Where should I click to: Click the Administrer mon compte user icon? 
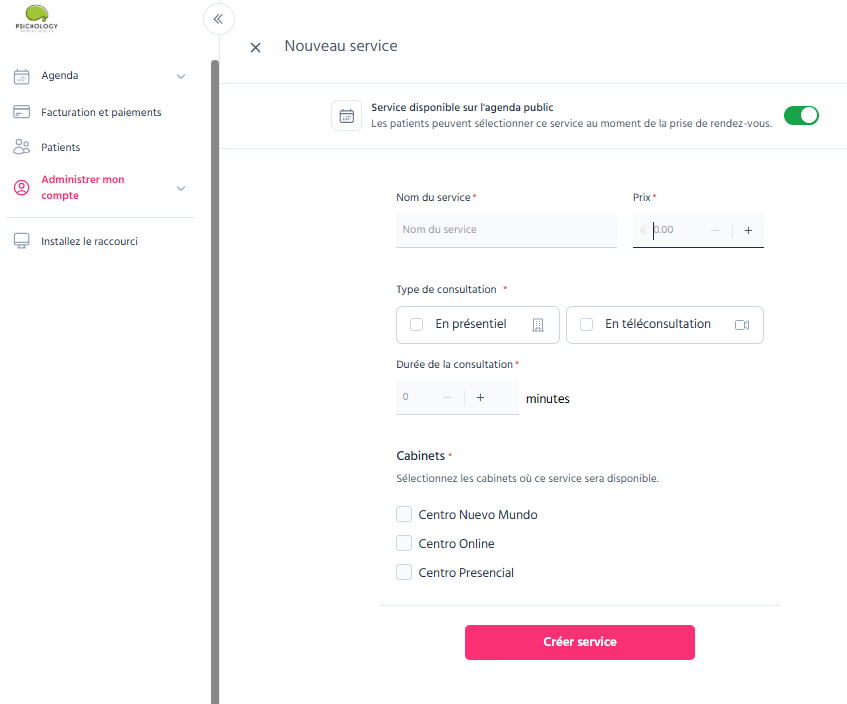[x=22, y=187]
